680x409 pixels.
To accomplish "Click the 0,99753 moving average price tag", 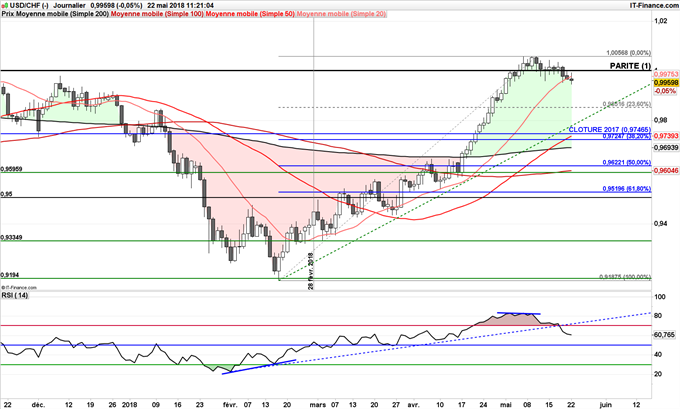I will (666, 75).
